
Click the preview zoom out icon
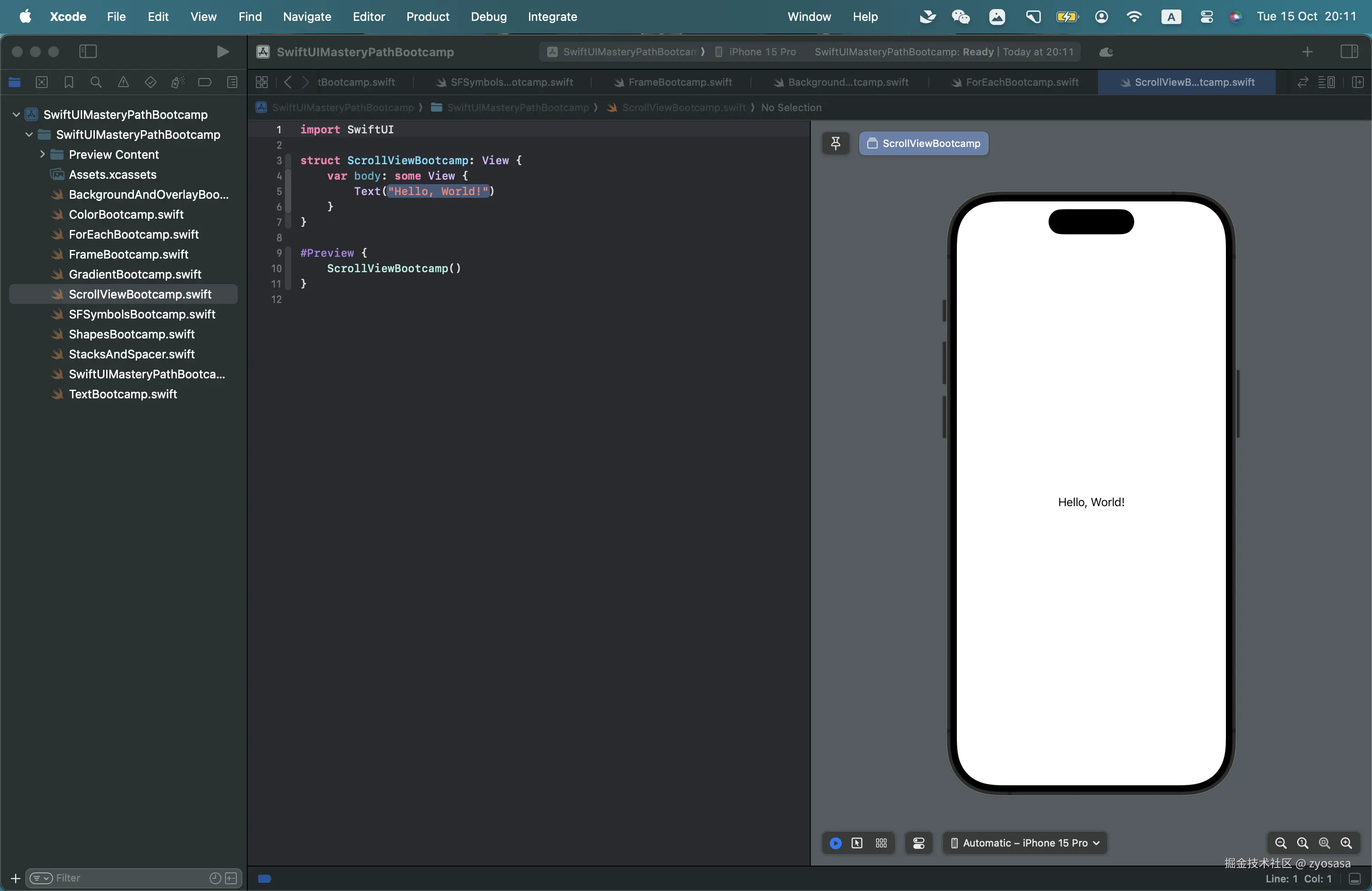tap(1280, 843)
